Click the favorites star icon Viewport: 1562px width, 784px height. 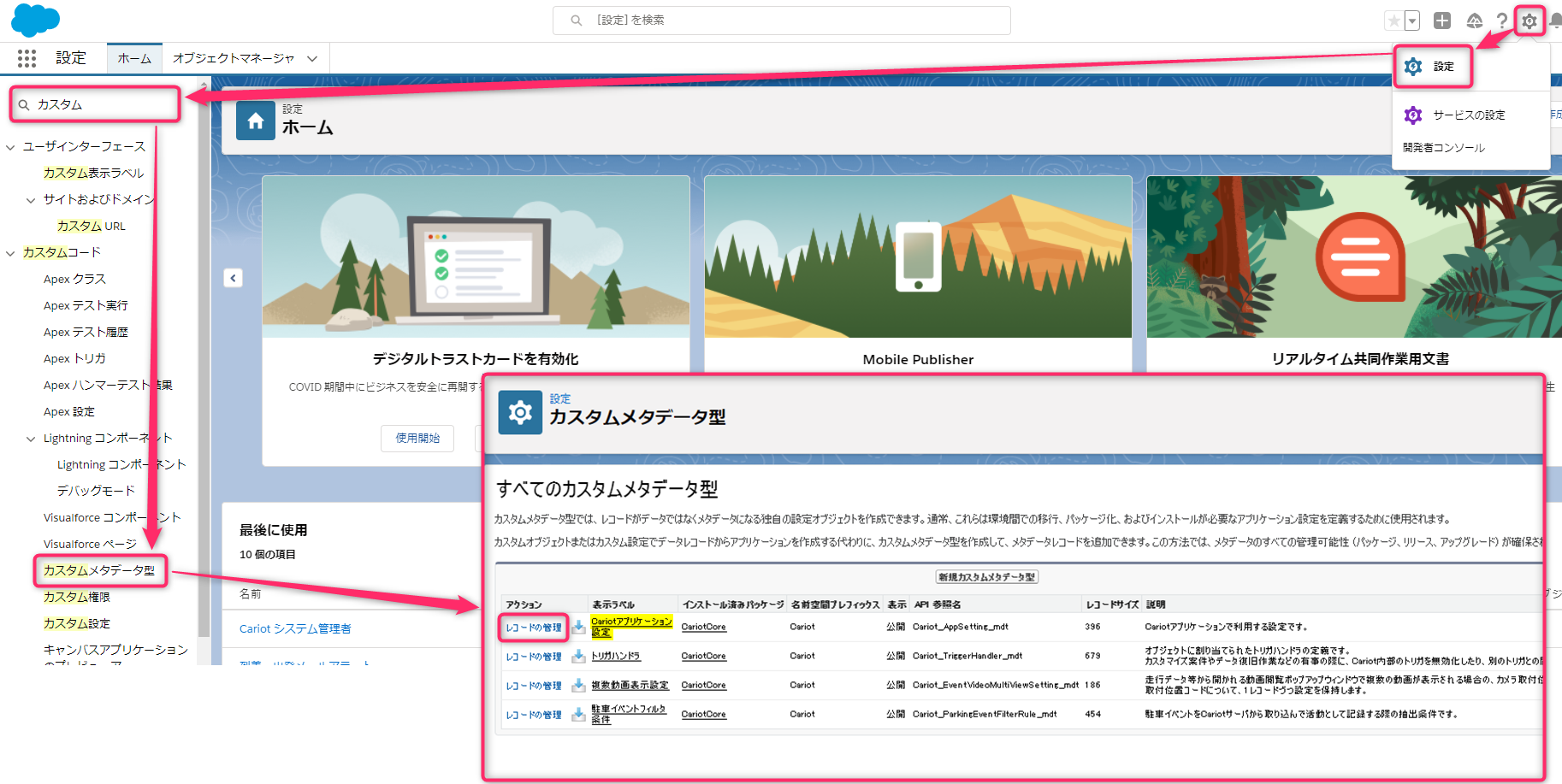tap(1394, 21)
